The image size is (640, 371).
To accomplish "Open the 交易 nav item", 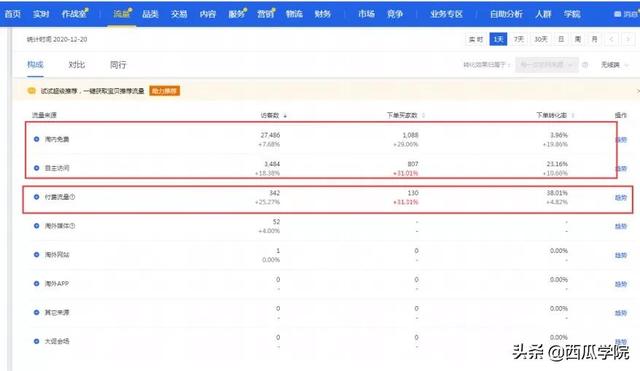I will pos(179,14).
